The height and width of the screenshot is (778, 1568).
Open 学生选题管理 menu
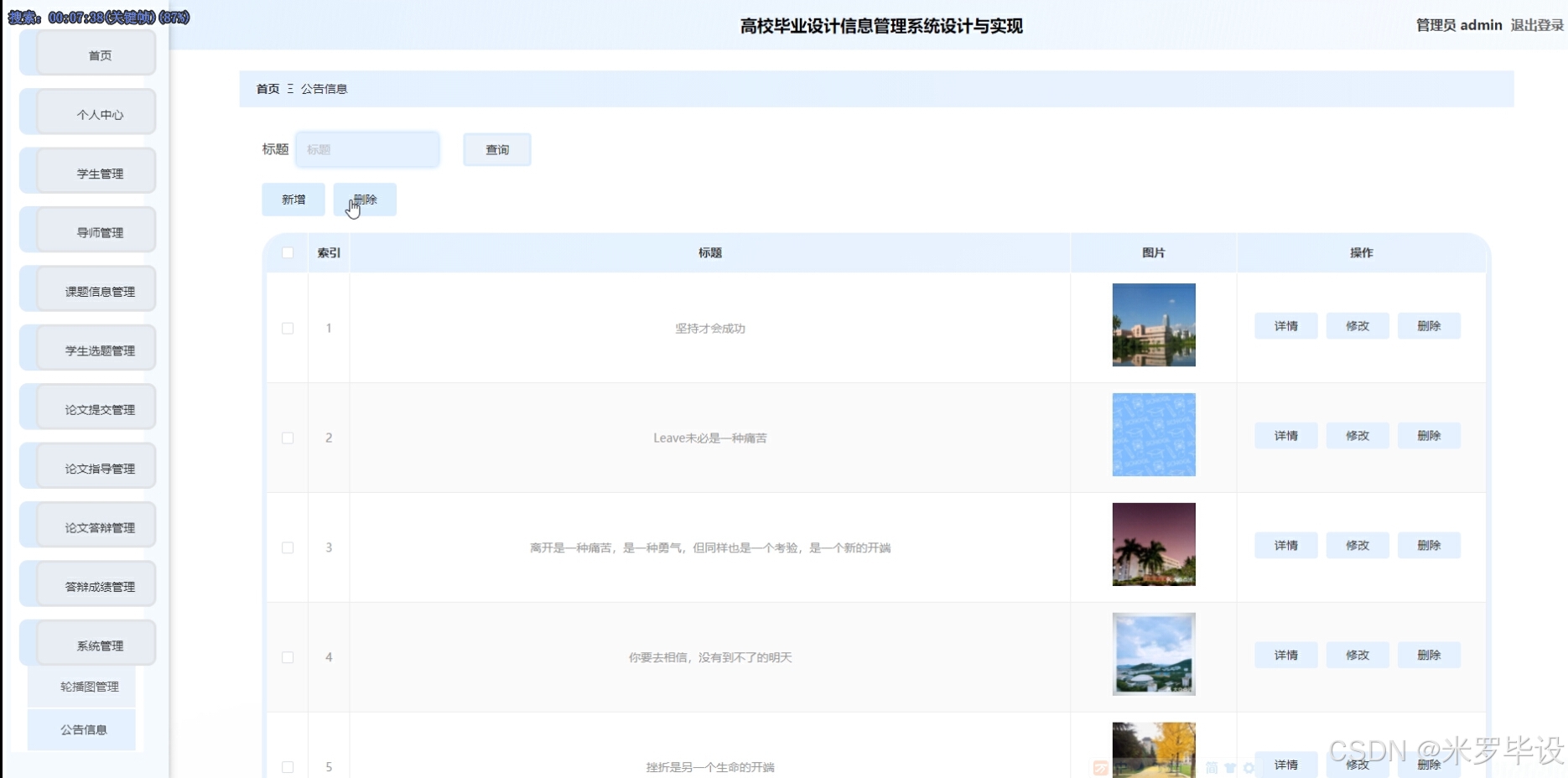coord(88,348)
